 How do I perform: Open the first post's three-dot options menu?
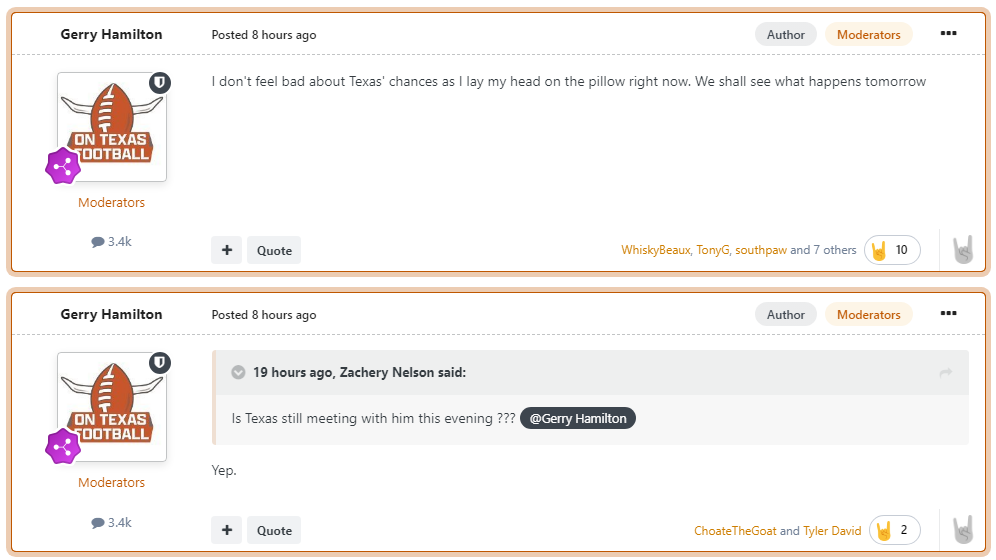948,34
